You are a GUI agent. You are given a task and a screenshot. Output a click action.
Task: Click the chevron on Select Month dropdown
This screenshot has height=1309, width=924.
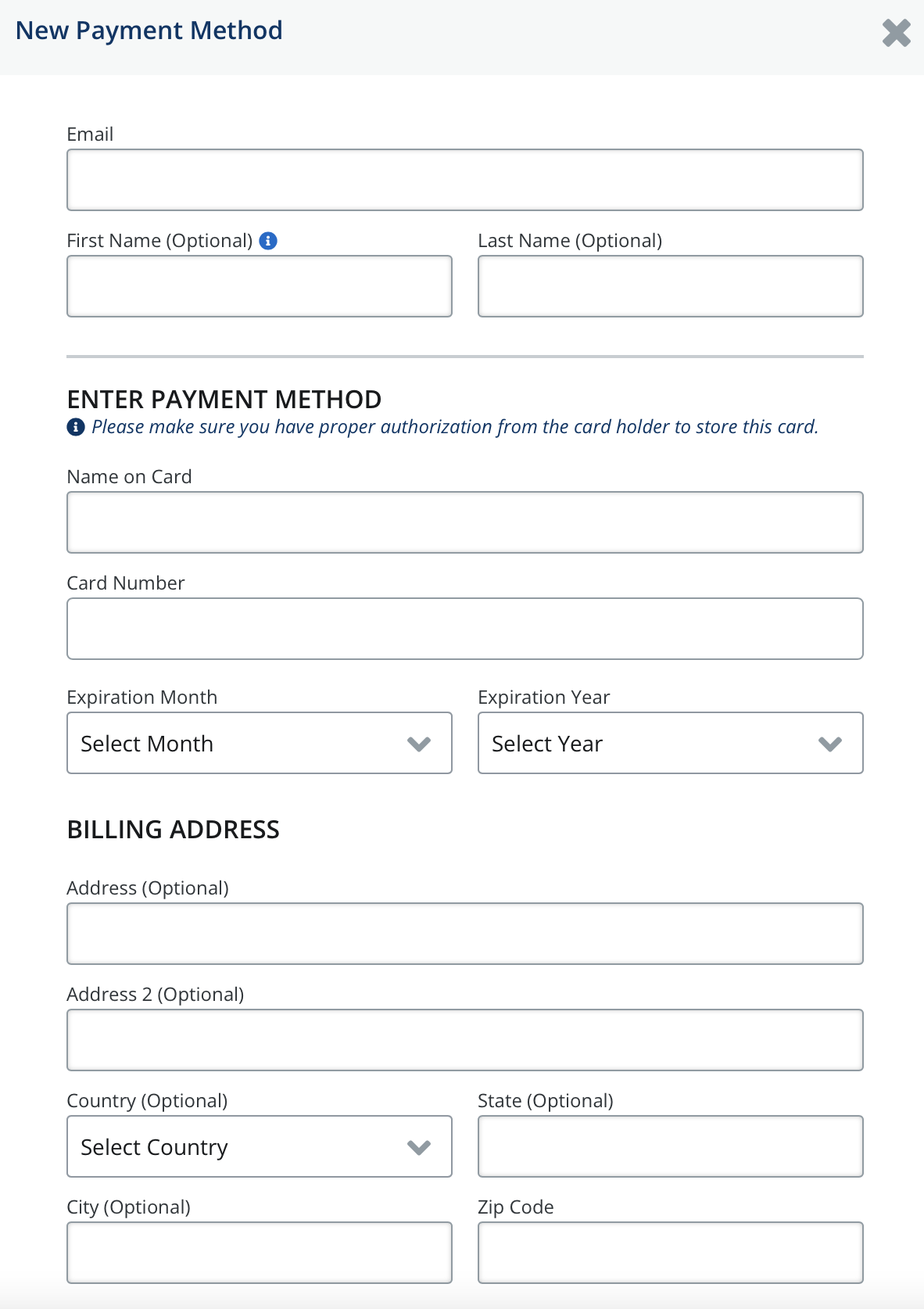(419, 744)
